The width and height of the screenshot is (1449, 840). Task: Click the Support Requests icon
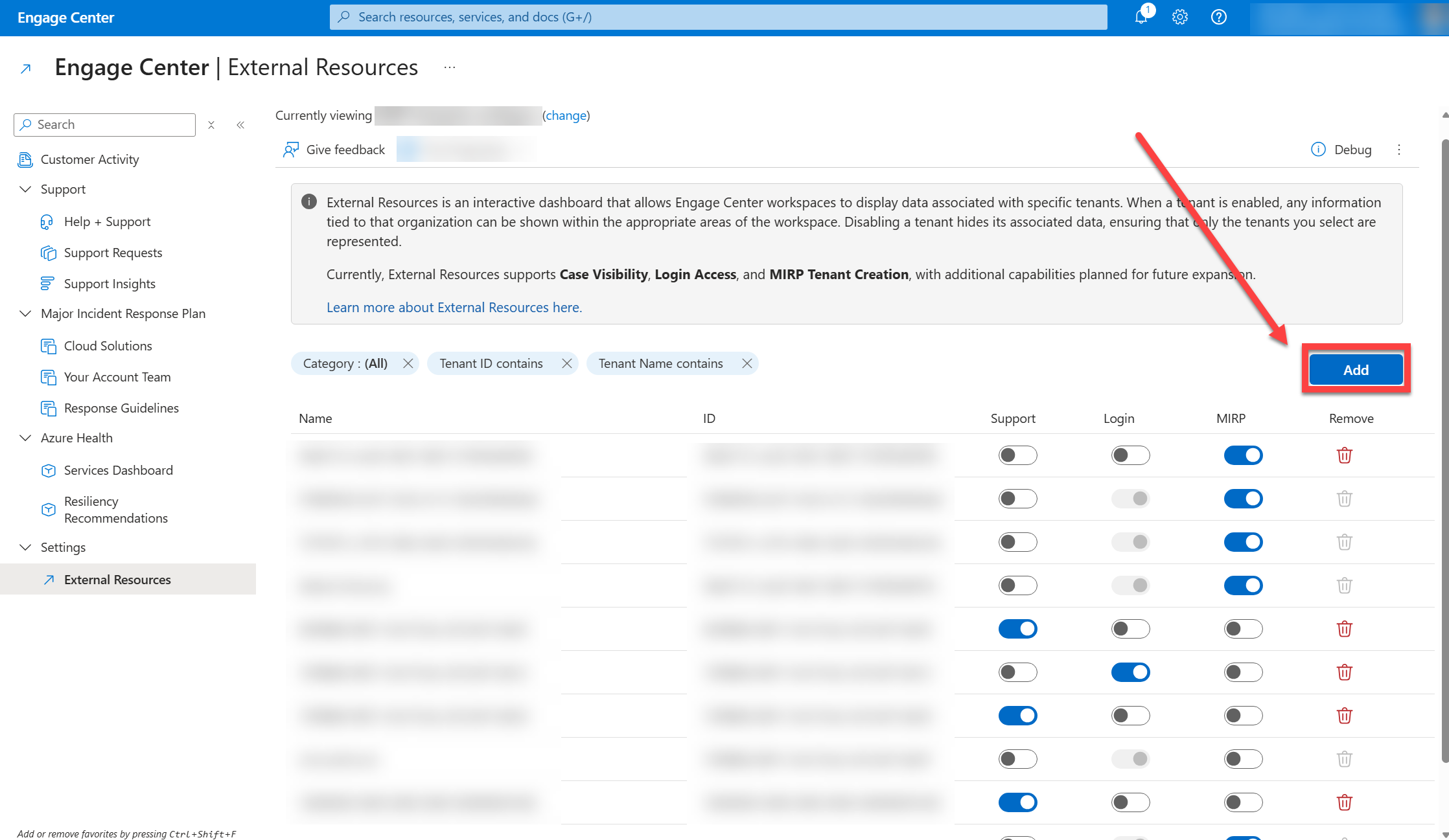(49, 253)
